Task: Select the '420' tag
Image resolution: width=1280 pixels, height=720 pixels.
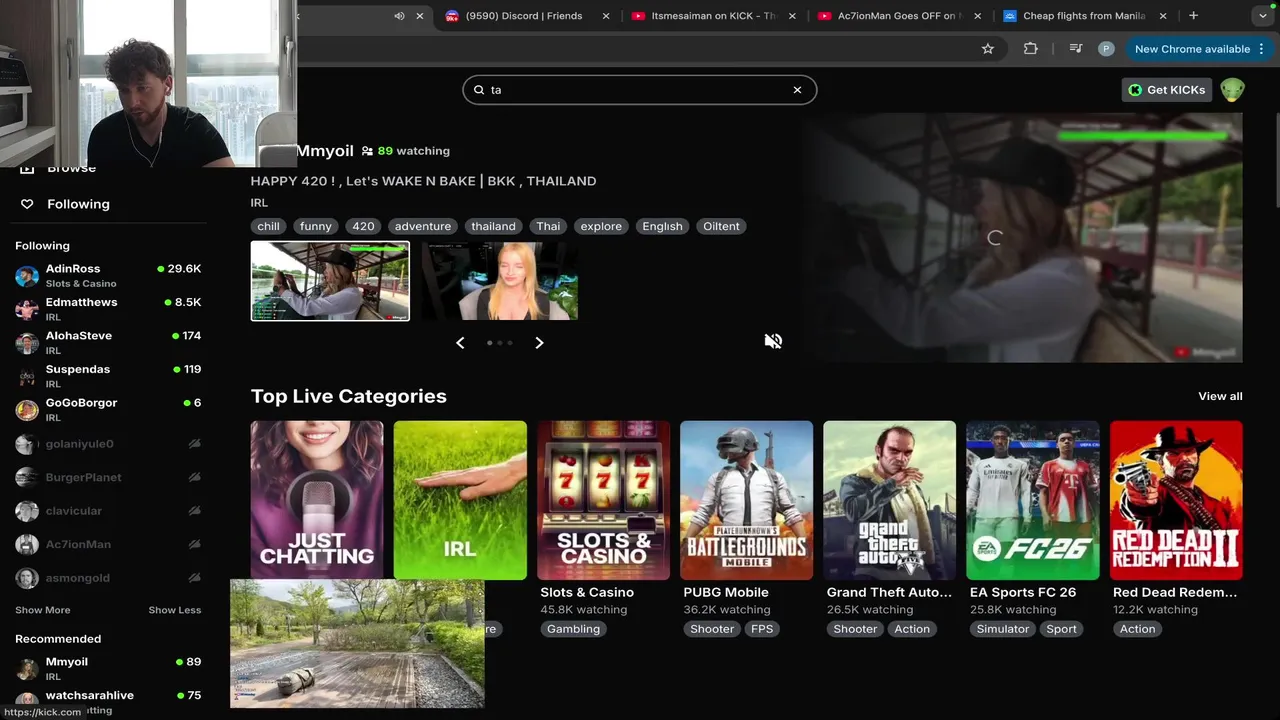Action: point(364,226)
